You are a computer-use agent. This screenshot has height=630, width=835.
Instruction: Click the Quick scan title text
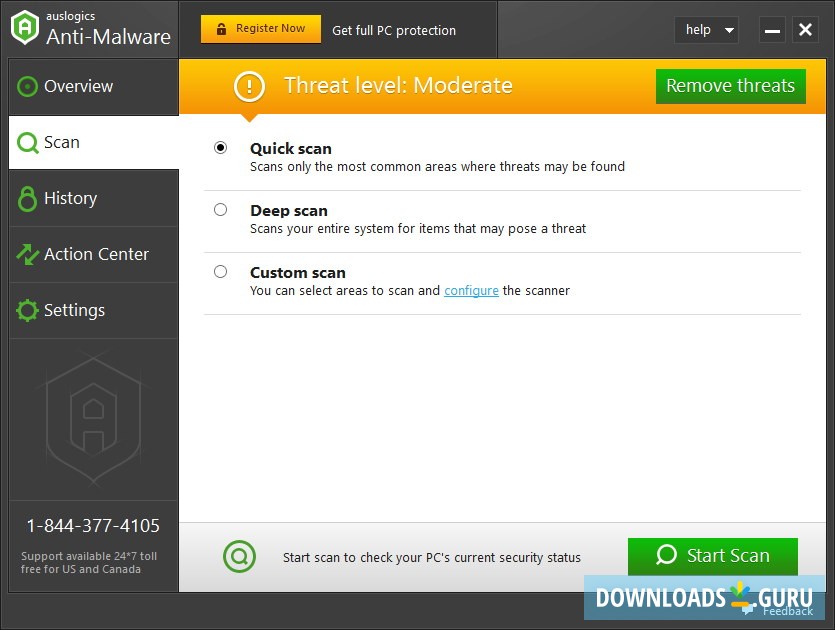pos(291,149)
